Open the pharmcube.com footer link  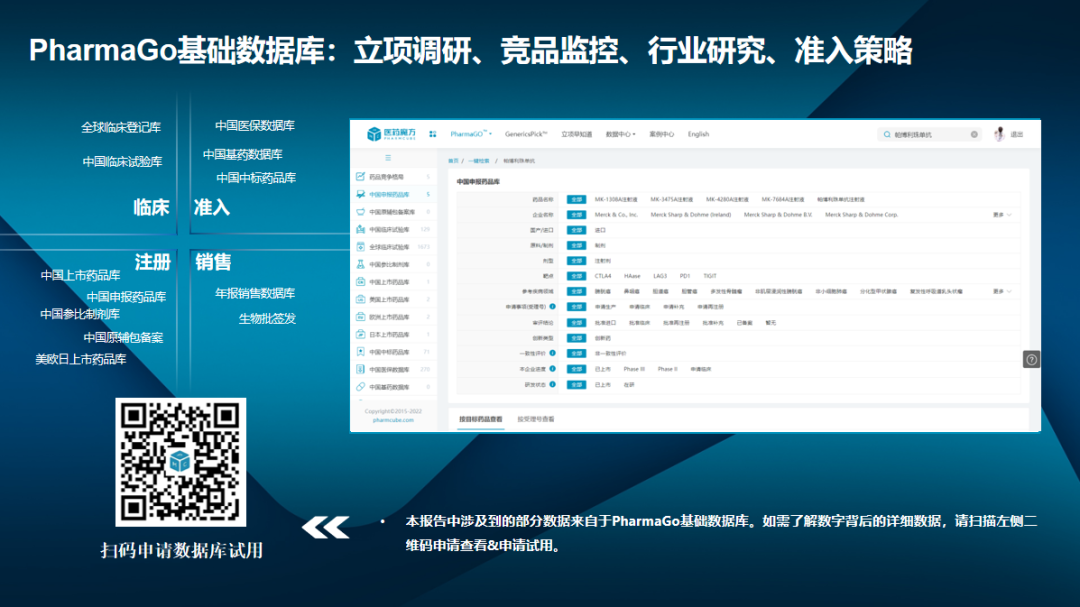393,420
